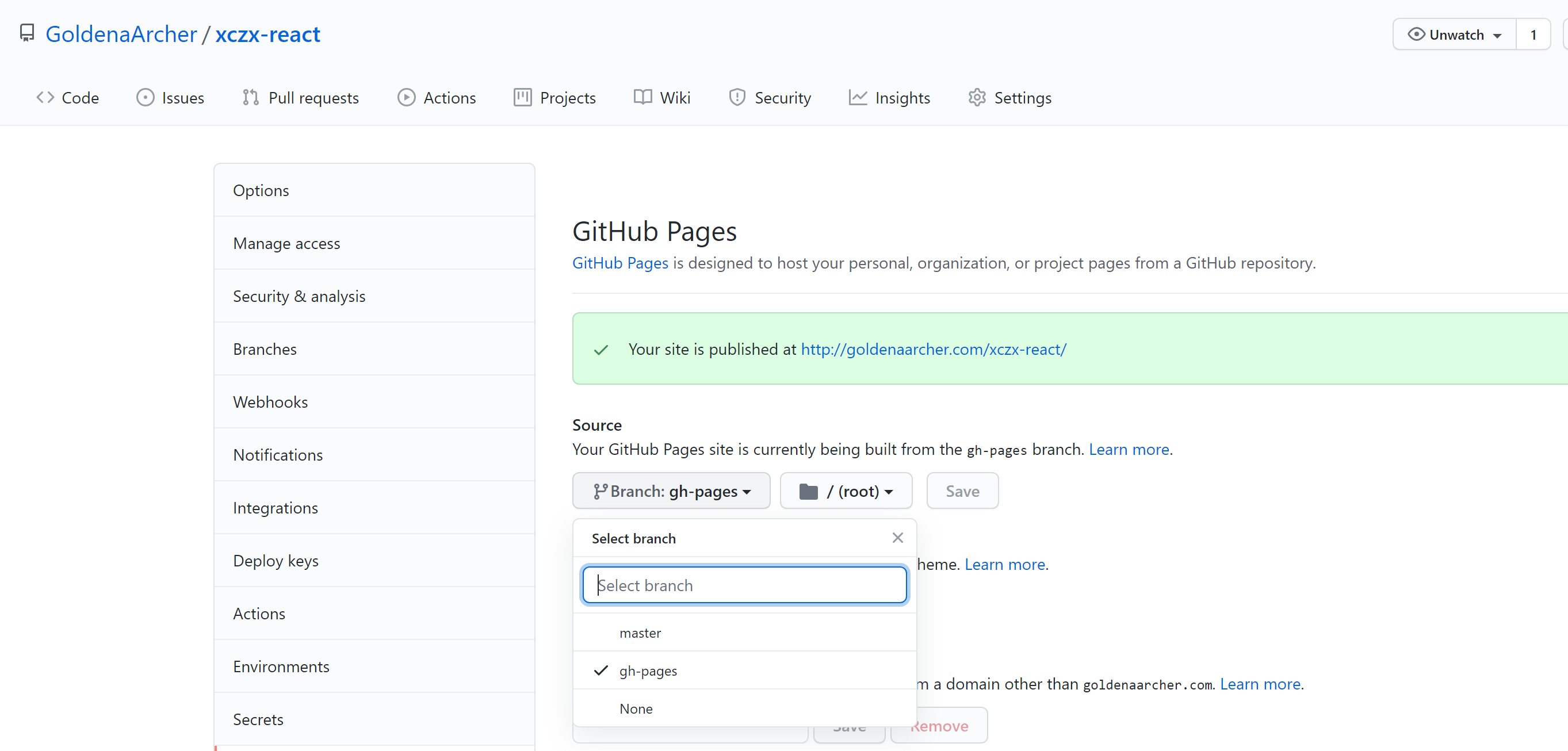Open Secrets settings
The image size is (1568, 751).
coord(374,719)
